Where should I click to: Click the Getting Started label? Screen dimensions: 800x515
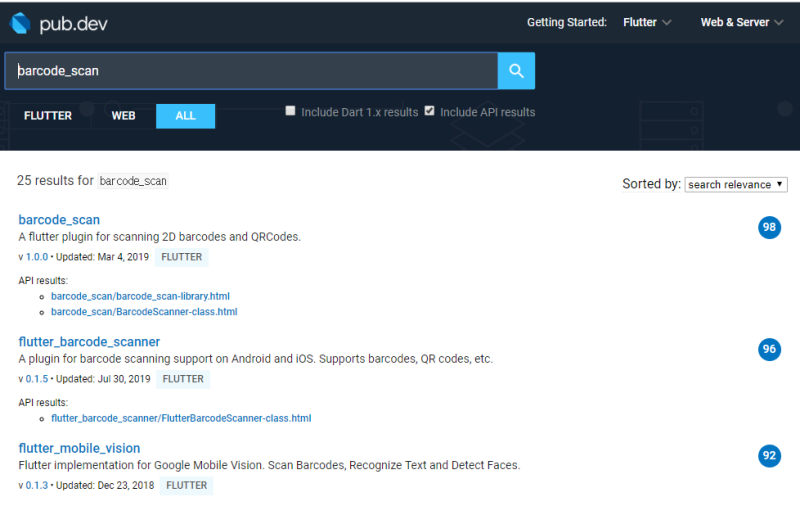567,22
